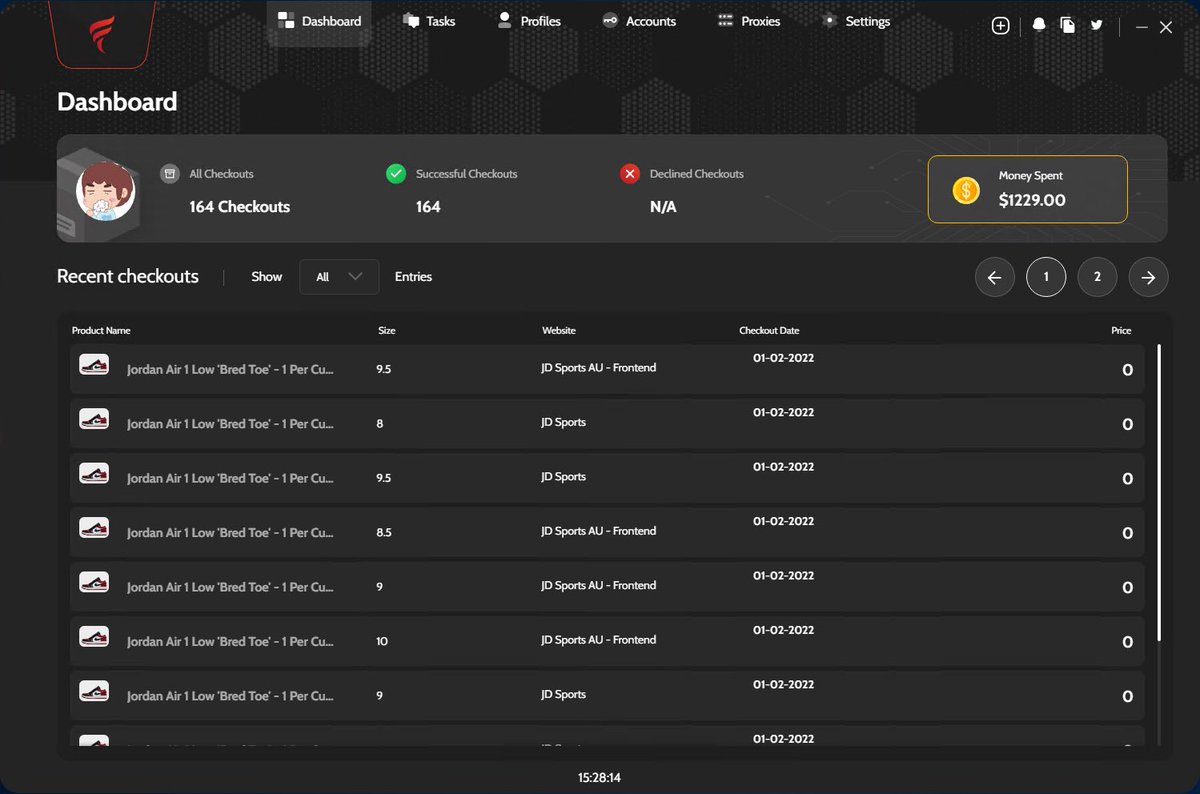Open the Settings tab
This screenshot has width=1200, height=794.
coord(856,21)
